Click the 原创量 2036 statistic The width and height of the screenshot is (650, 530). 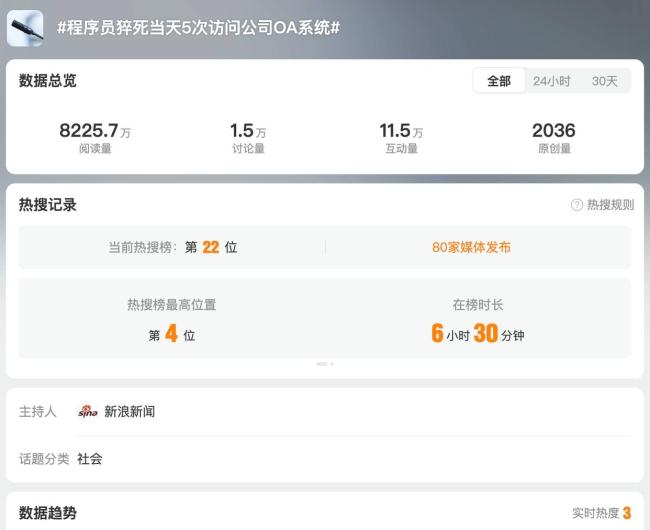click(x=553, y=138)
